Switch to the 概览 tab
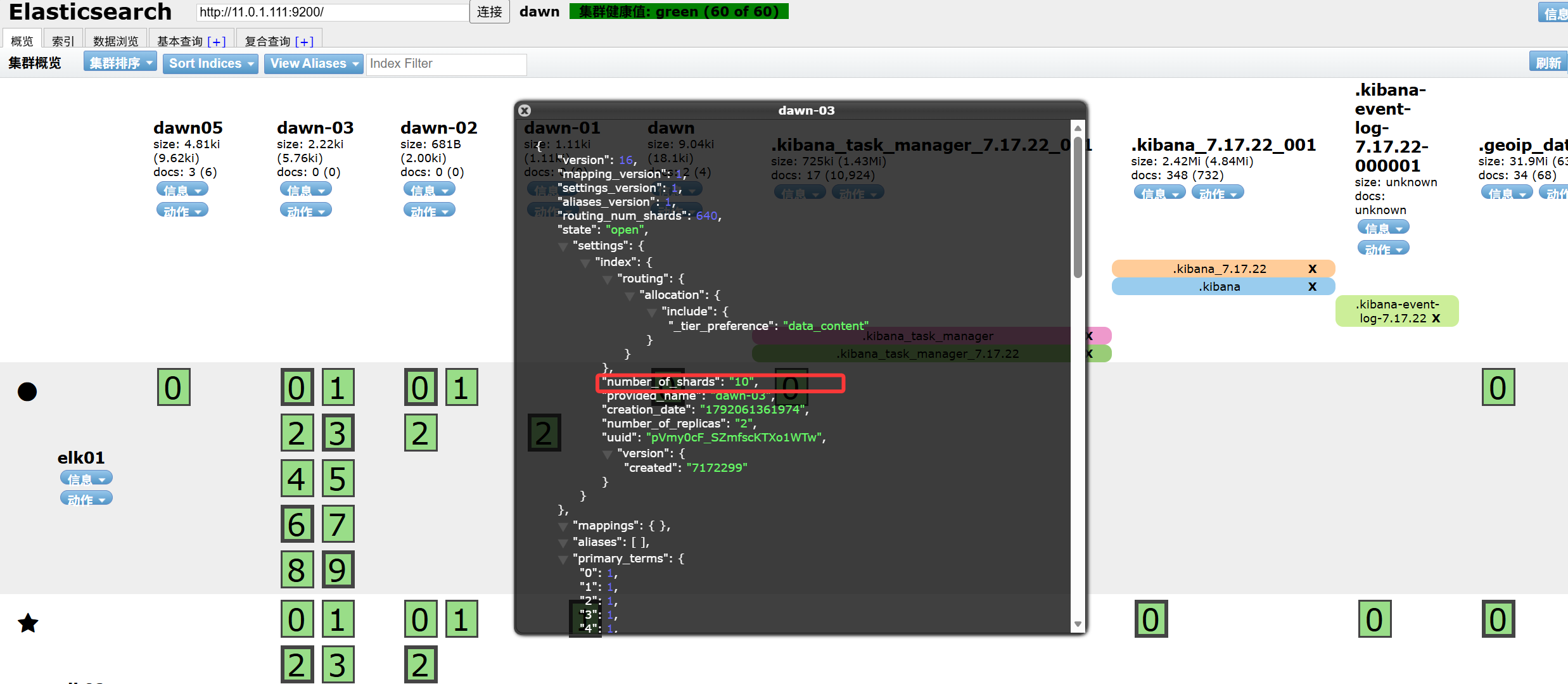 22,40
